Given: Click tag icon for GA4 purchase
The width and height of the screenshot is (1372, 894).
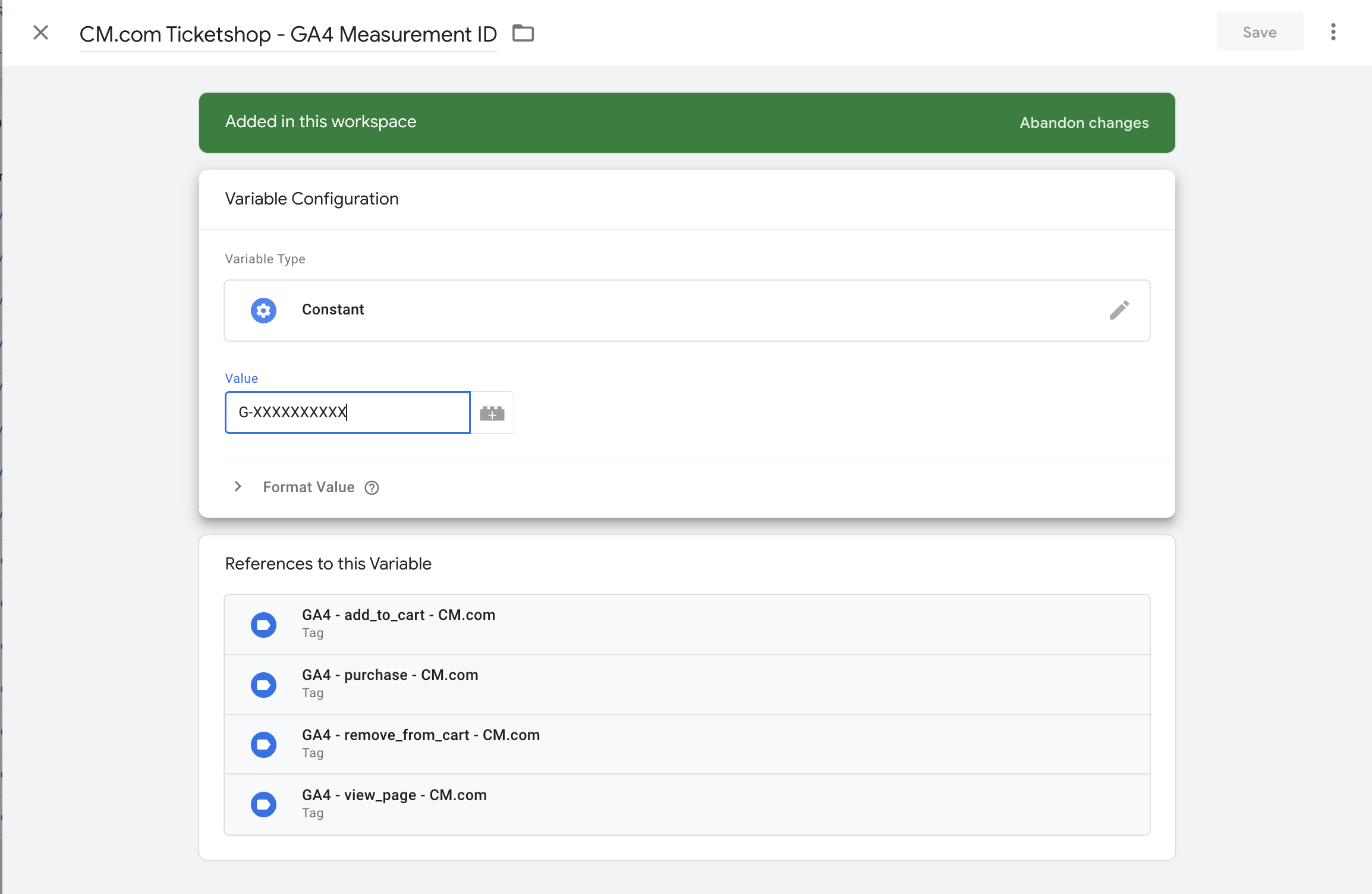Looking at the screenshot, I should [263, 685].
